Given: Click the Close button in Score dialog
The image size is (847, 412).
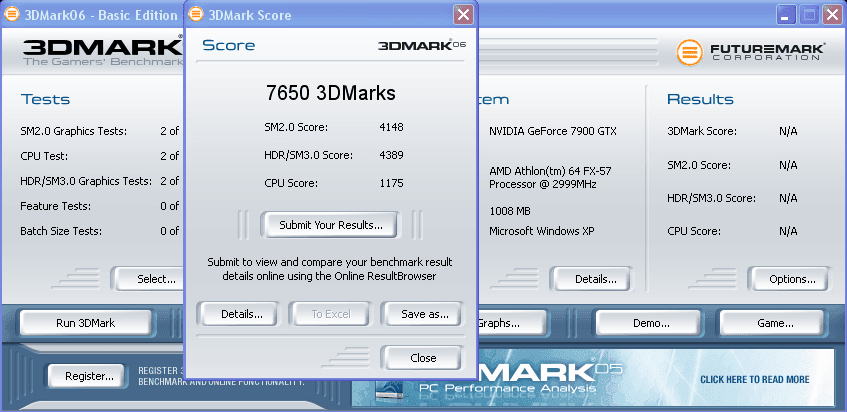Looking at the screenshot, I should 423,358.
